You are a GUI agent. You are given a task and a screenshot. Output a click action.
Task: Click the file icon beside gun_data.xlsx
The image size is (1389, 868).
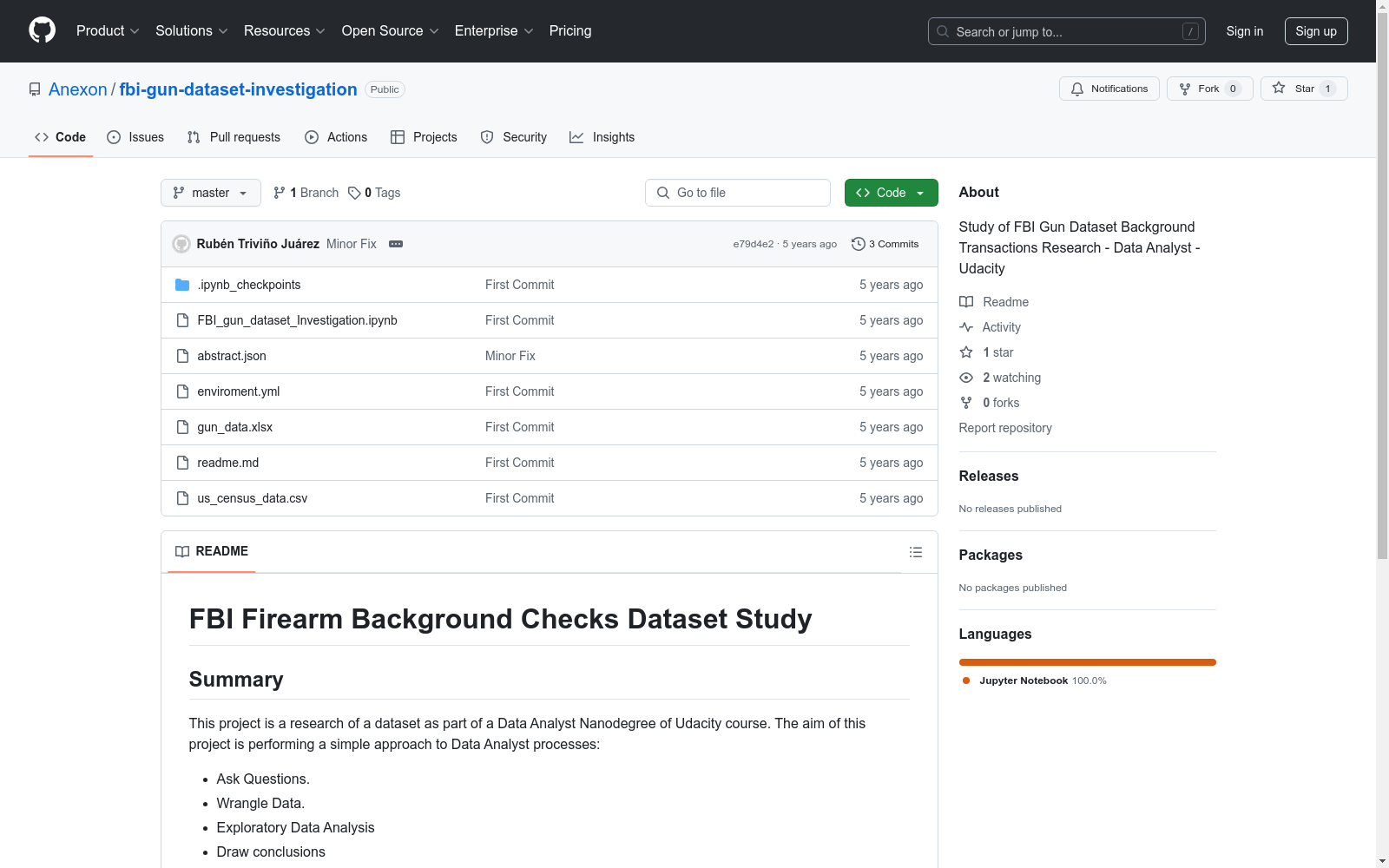[182, 427]
